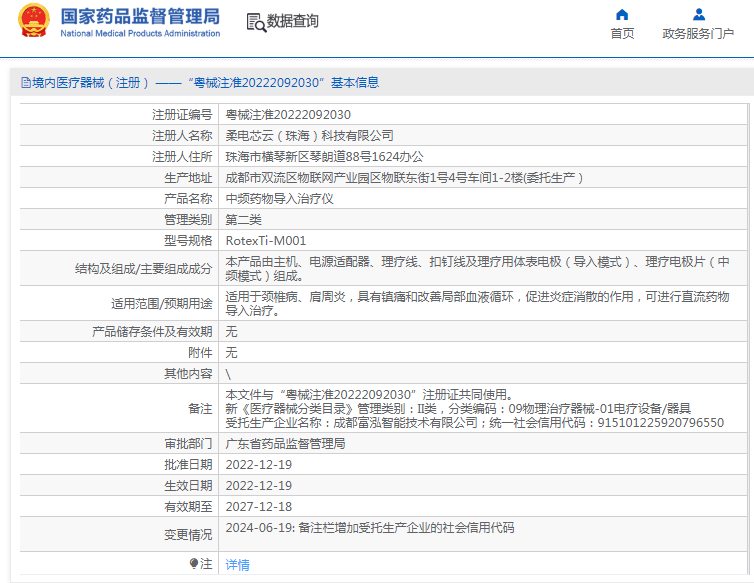Select the scope text starting 适用于颈椎病
This screenshot has width=754, height=583.
coord(478,304)
